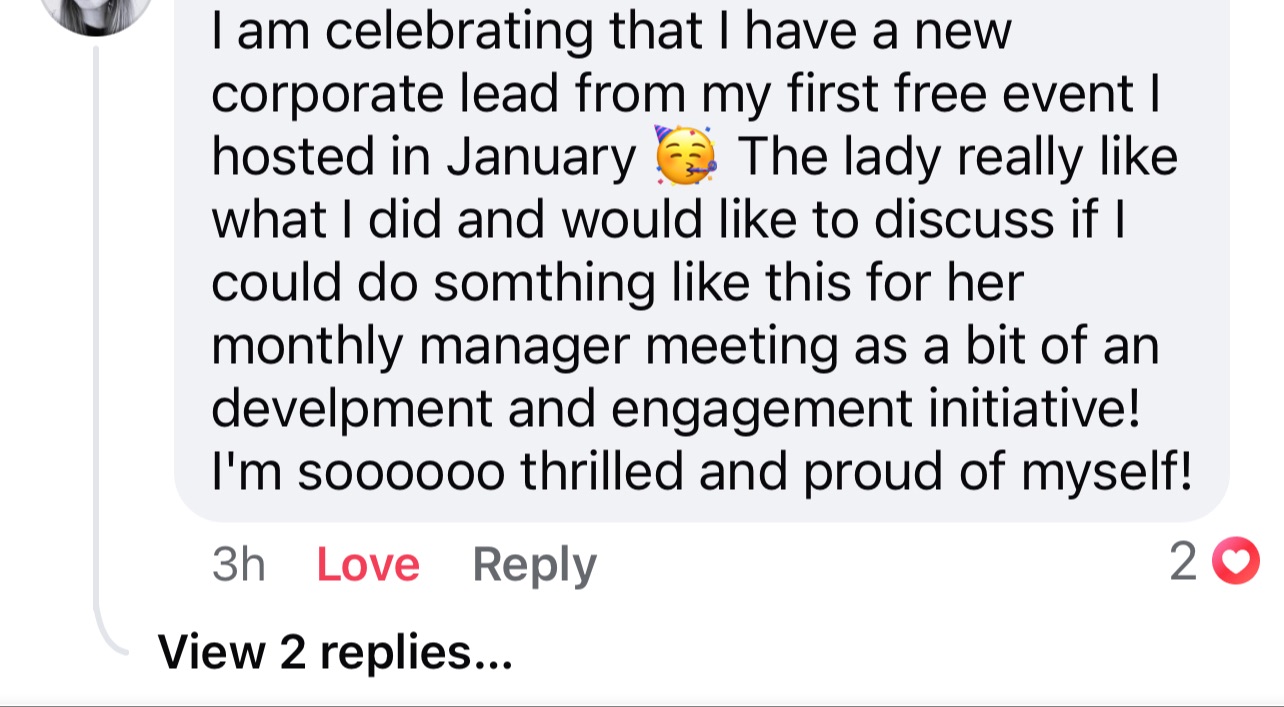Viewport: 1284px width, 707px height.
Task: Click the words "engagement initiative!"
Action: 875,409
